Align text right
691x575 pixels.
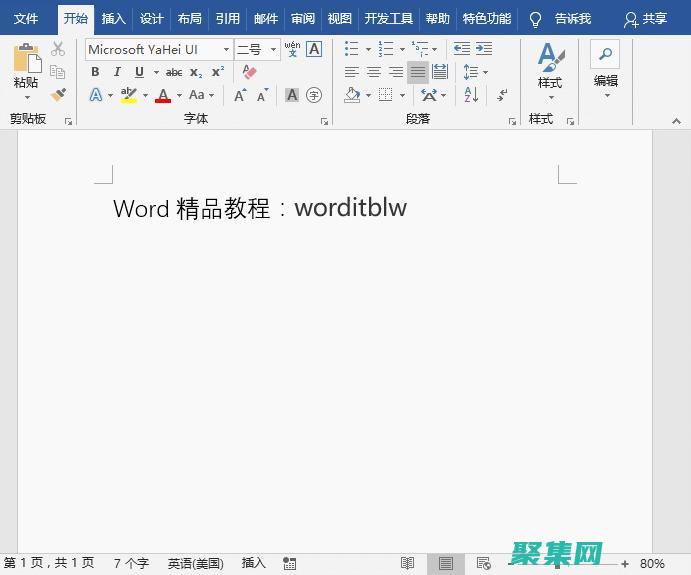point(396,72)
